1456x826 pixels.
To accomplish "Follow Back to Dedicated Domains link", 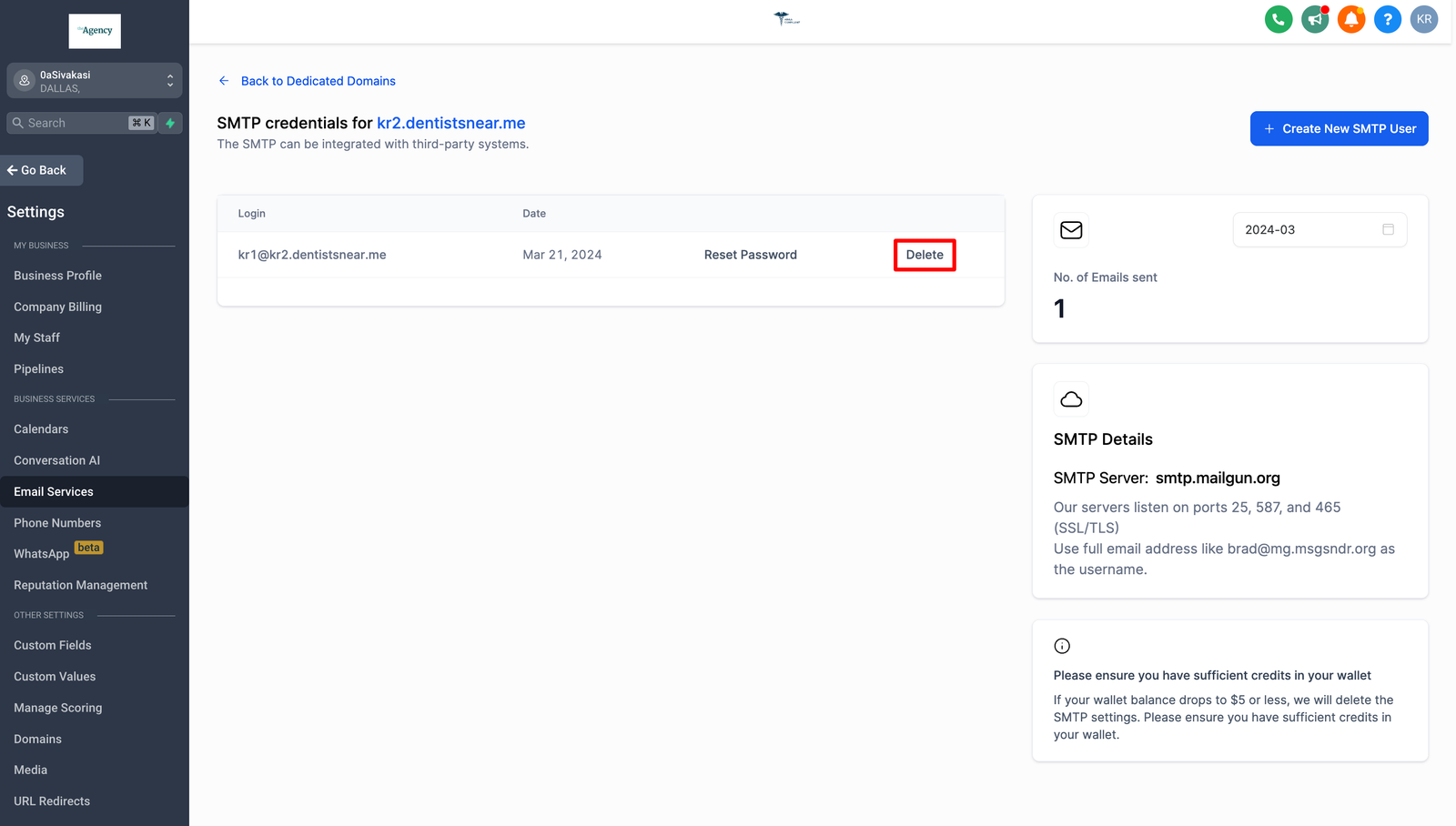I will 318,81.
